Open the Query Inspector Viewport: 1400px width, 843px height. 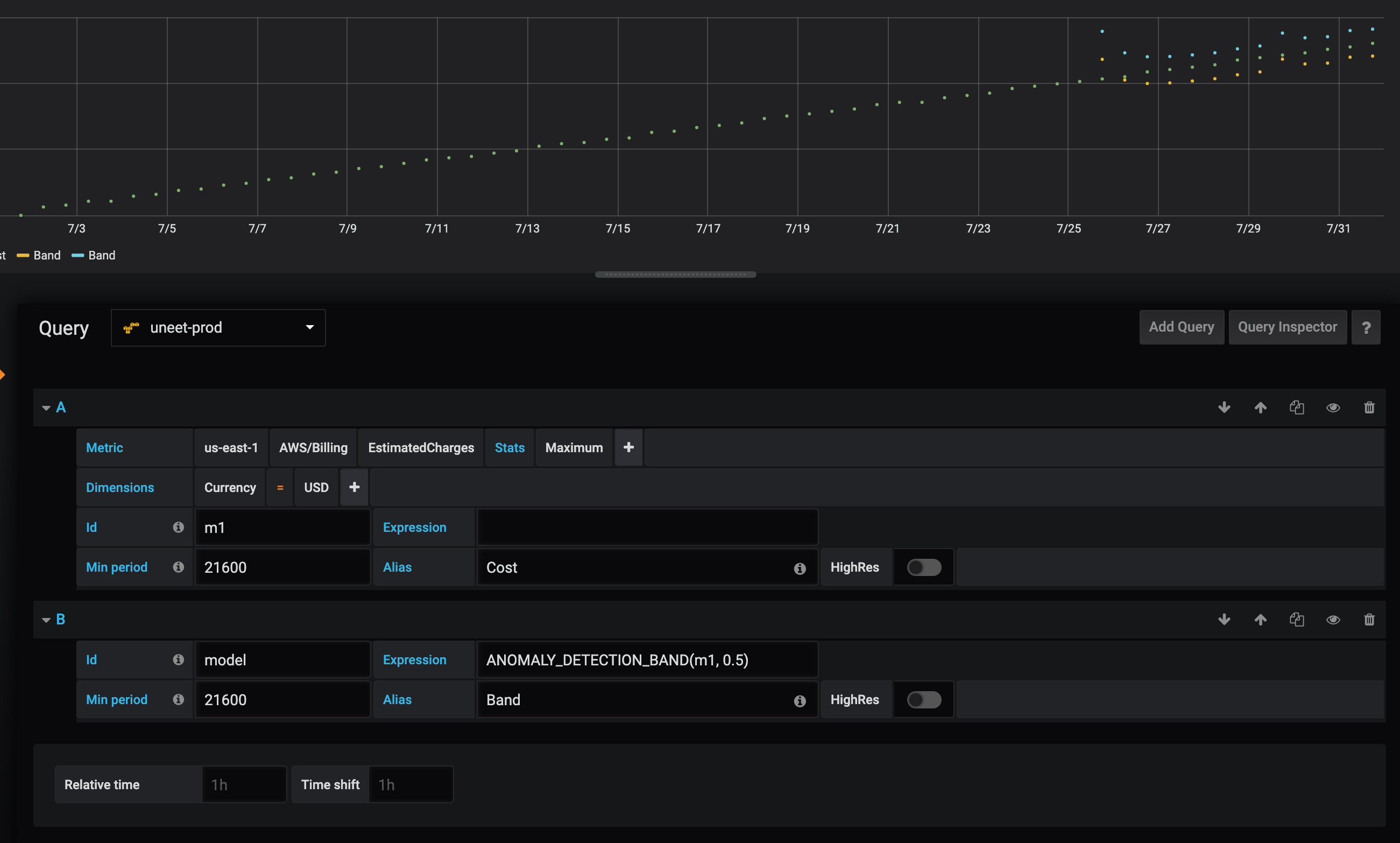pos(1287,327)
